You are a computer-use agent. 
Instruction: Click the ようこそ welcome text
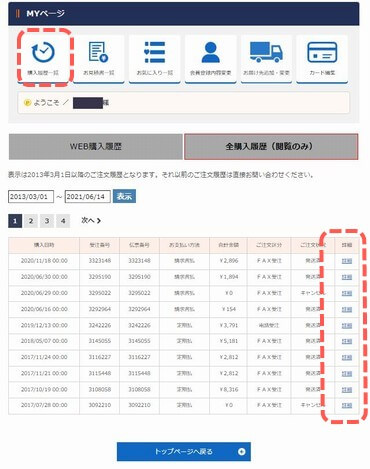[46, 103]
